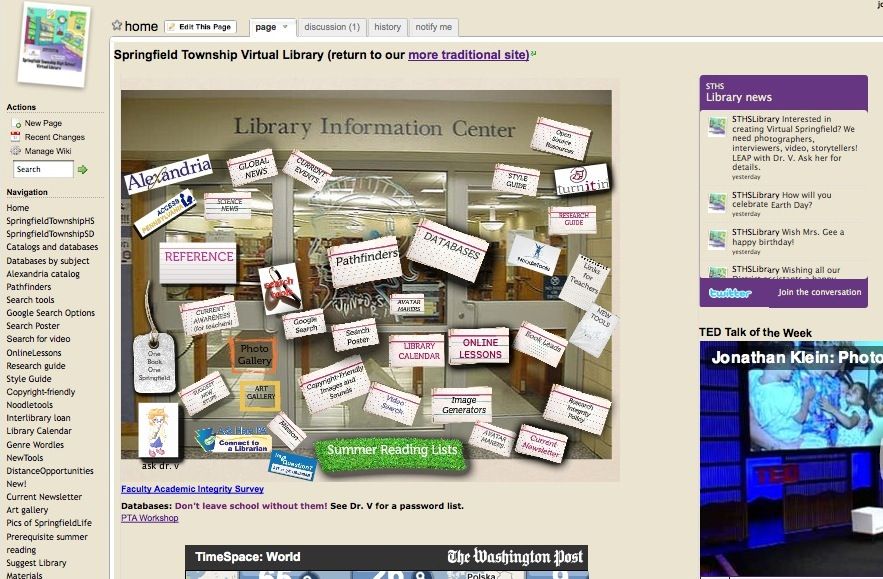
Task: Click the Twitter logo in Library news panel
Action: tap(728, 292)
